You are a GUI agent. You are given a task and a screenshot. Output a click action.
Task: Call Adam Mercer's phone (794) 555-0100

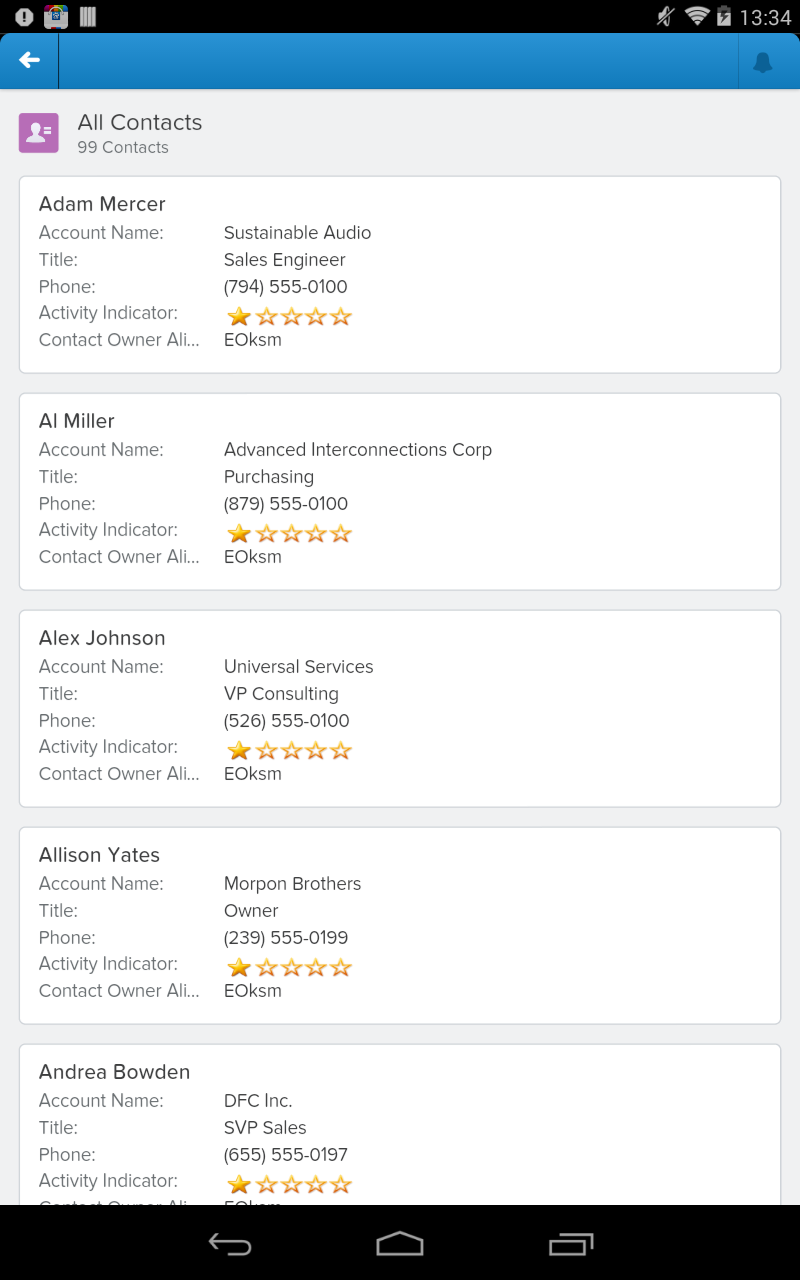click(x=286, y=287)
